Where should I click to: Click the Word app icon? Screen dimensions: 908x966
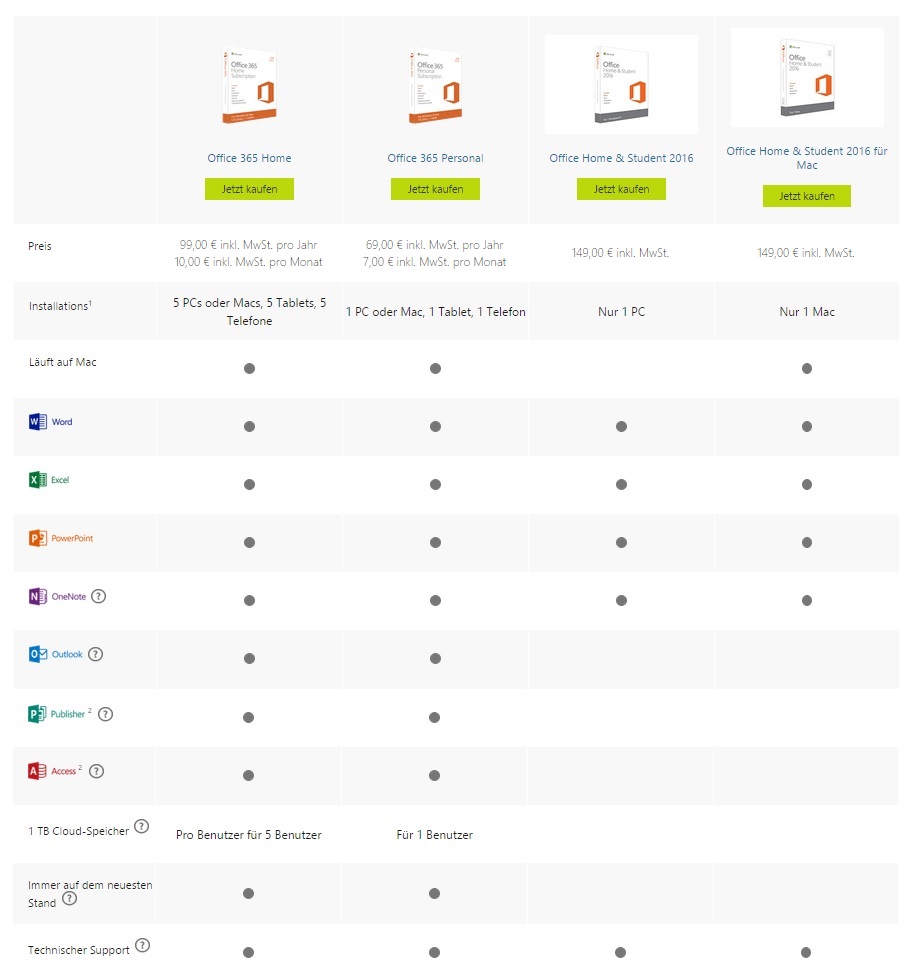[38, 422]
